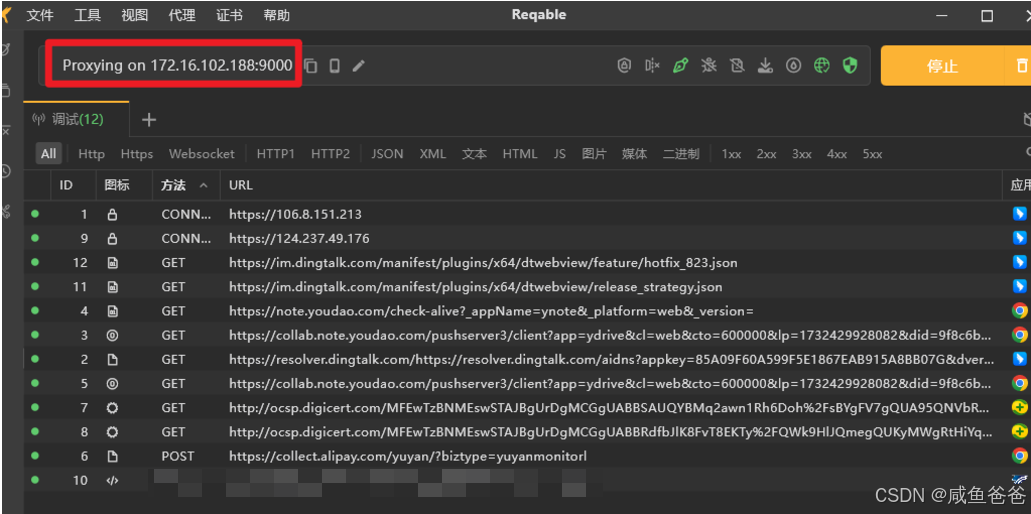Click the mirror-split icon in toolbar
Image resolution: width=1031 pixels, height=514 pixels.
(x=652, y=65)
